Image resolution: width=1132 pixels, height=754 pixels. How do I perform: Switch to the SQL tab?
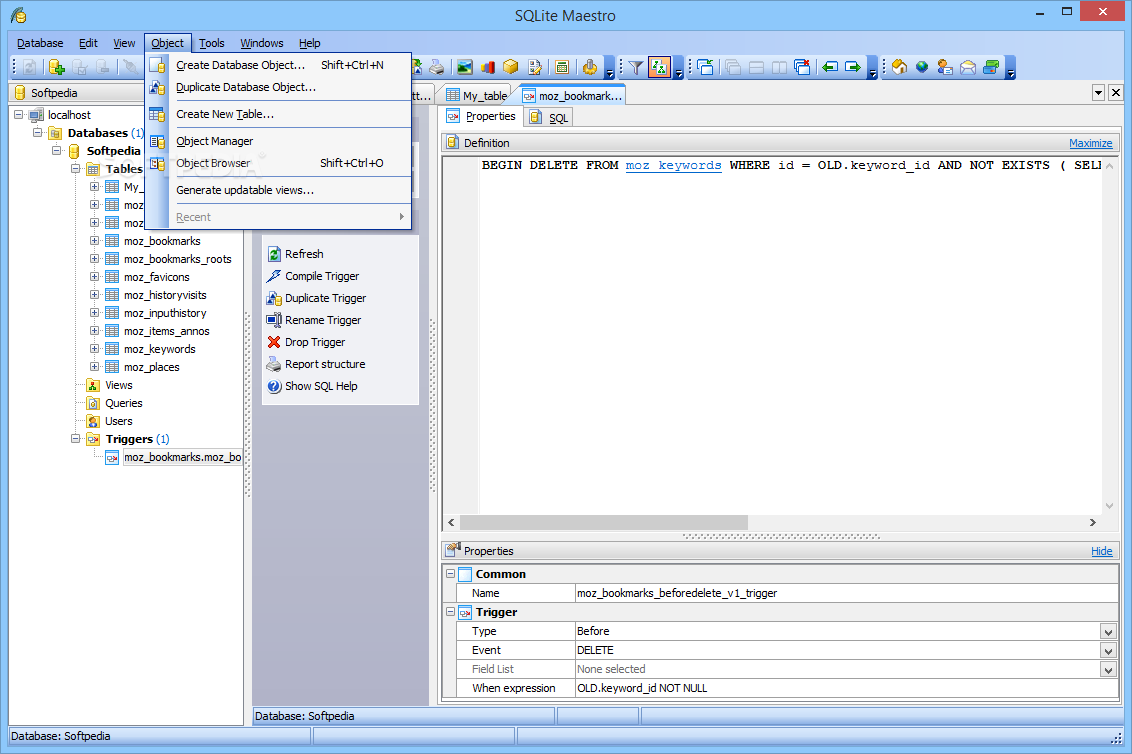coord(549,118)
